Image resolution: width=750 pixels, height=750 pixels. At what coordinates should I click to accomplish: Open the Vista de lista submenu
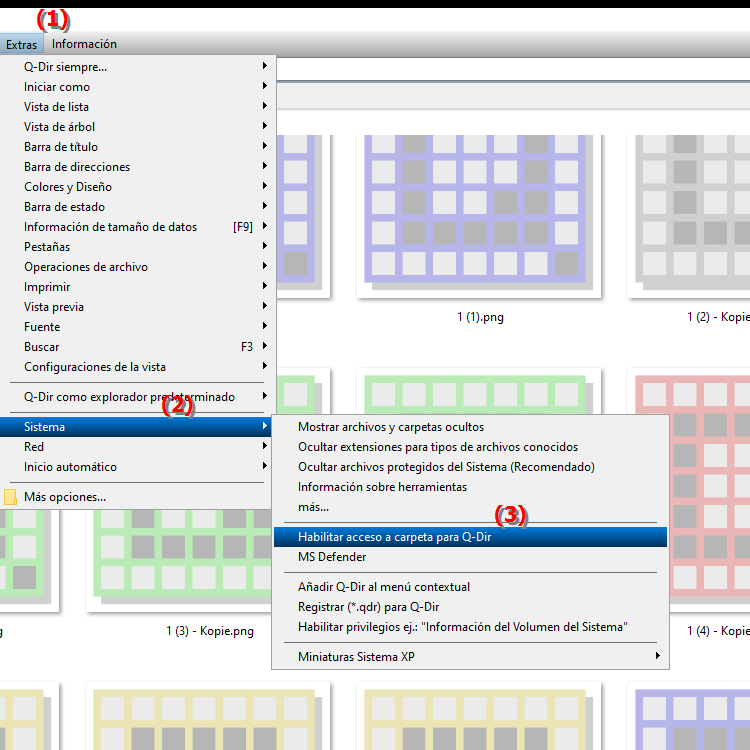[138, 107]
